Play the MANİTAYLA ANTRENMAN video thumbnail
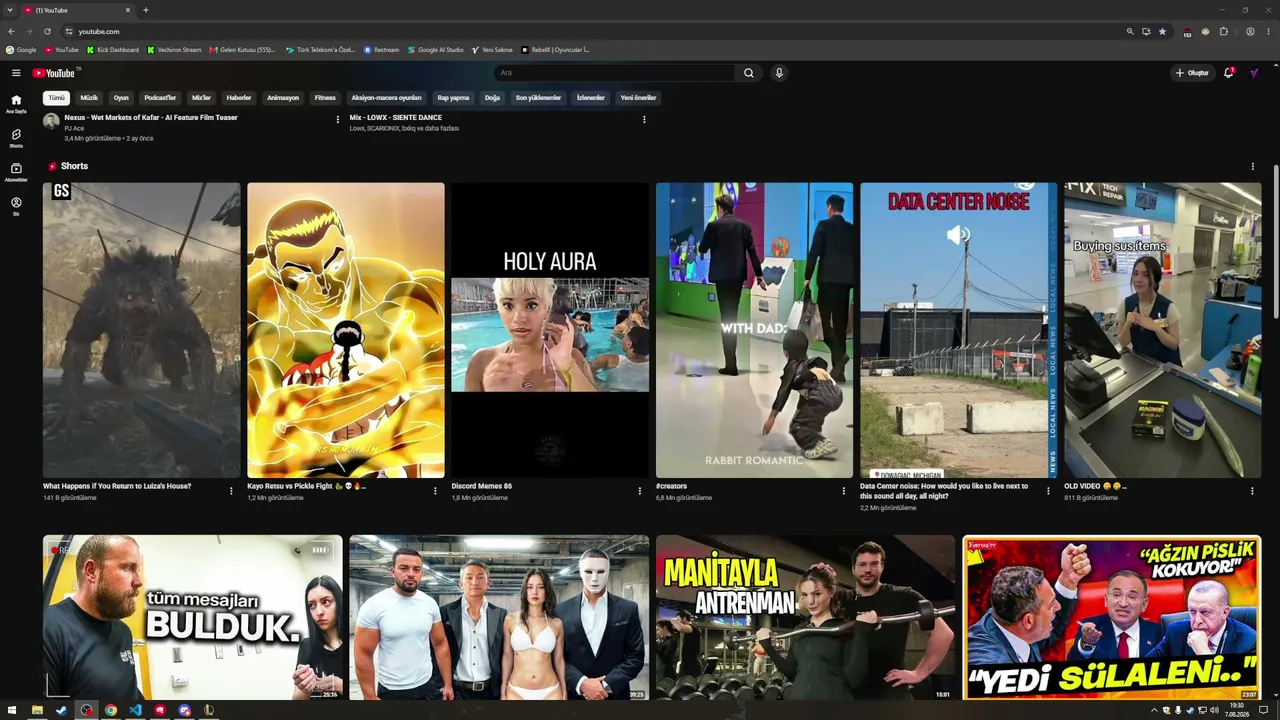Image resolution: width=1280 pixels, height=720 pixels. 805,618
